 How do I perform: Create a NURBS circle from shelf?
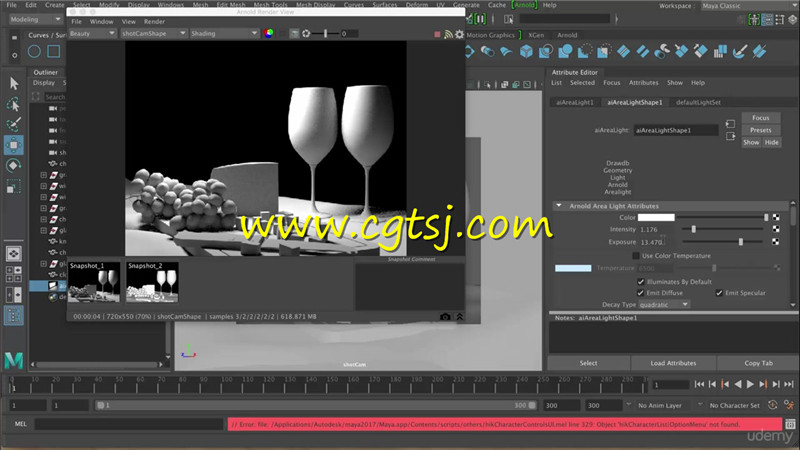(x=34, y=52)
